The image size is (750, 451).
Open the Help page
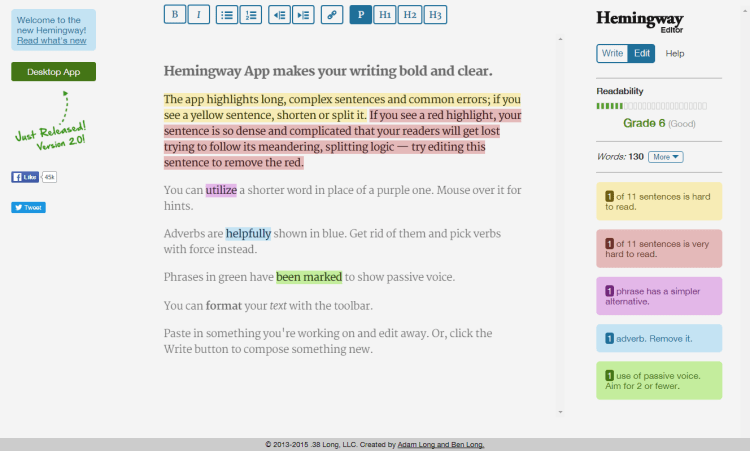[x=674, y=54]
